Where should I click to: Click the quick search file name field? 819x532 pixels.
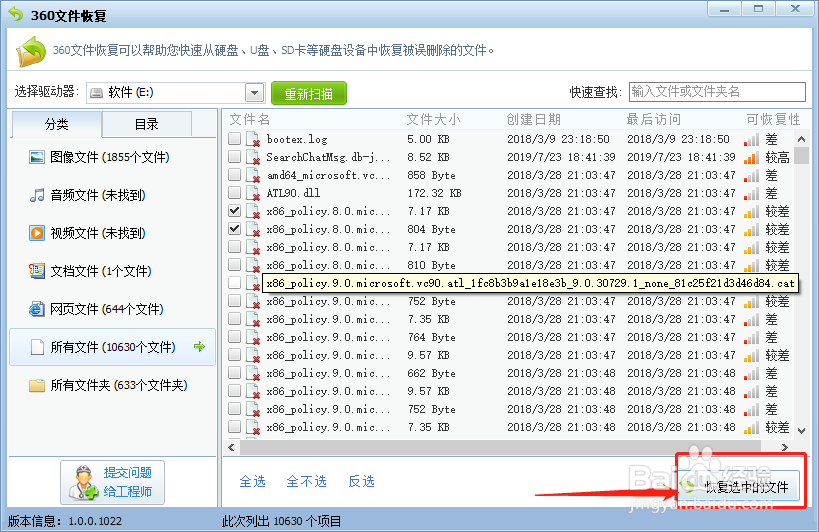point(717,92)
